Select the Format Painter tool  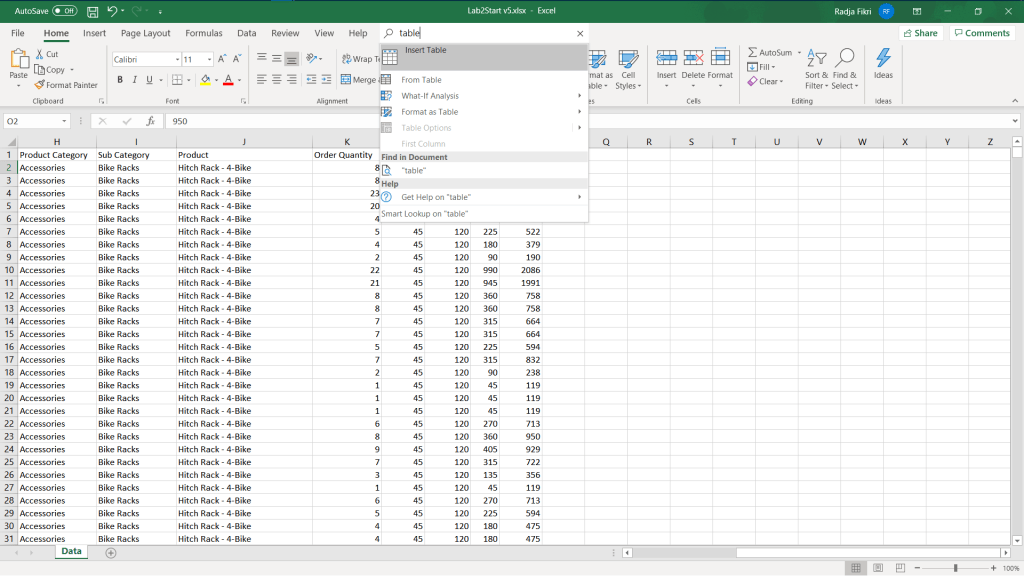66,85
